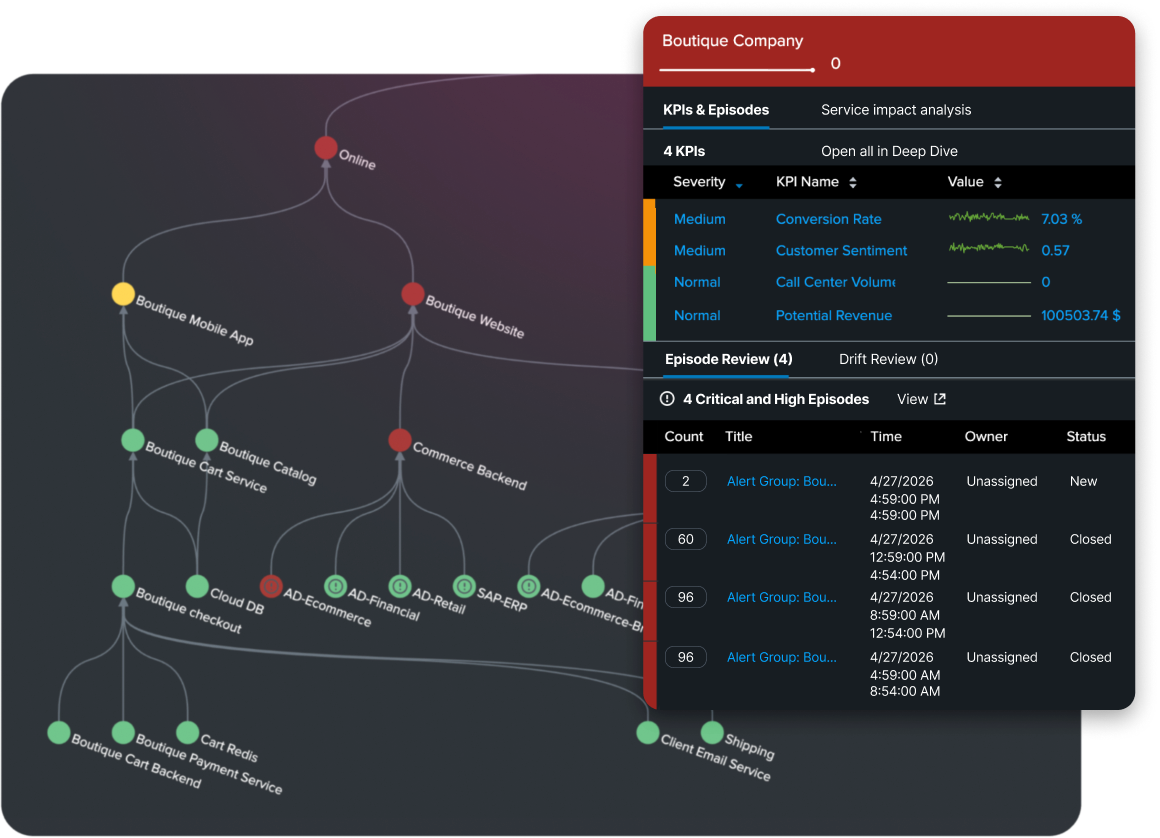The height and width of the screenshot is (838, 1160).
Task: Click the AD-Financial node
Action: (x=335, y=587)
